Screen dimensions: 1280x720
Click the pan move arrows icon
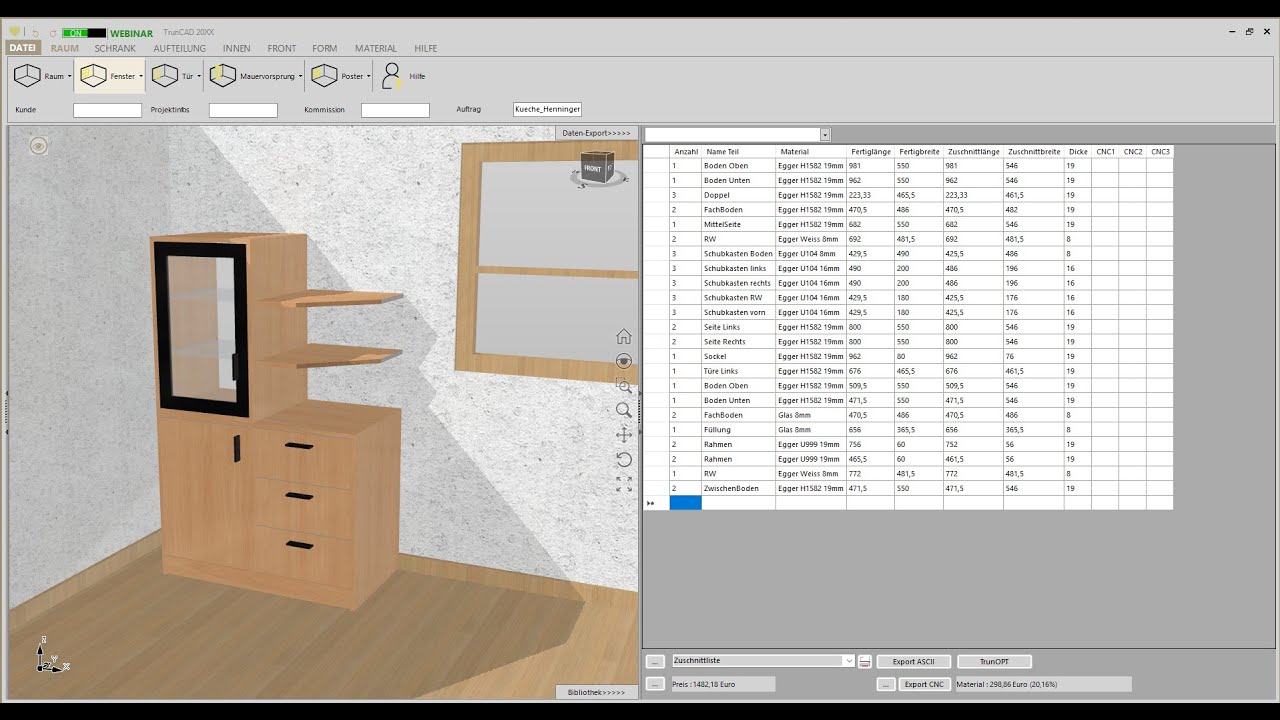pos(624,435)
